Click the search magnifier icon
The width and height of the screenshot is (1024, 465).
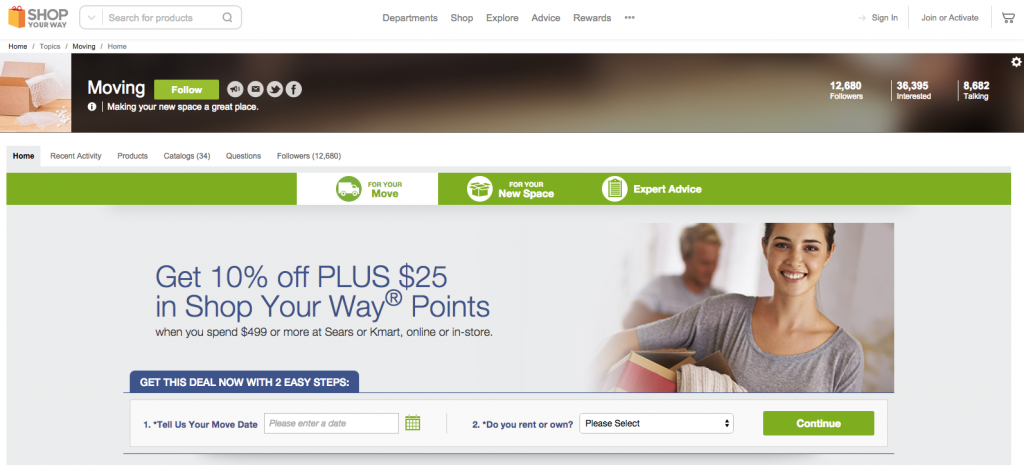coord(227,18)
